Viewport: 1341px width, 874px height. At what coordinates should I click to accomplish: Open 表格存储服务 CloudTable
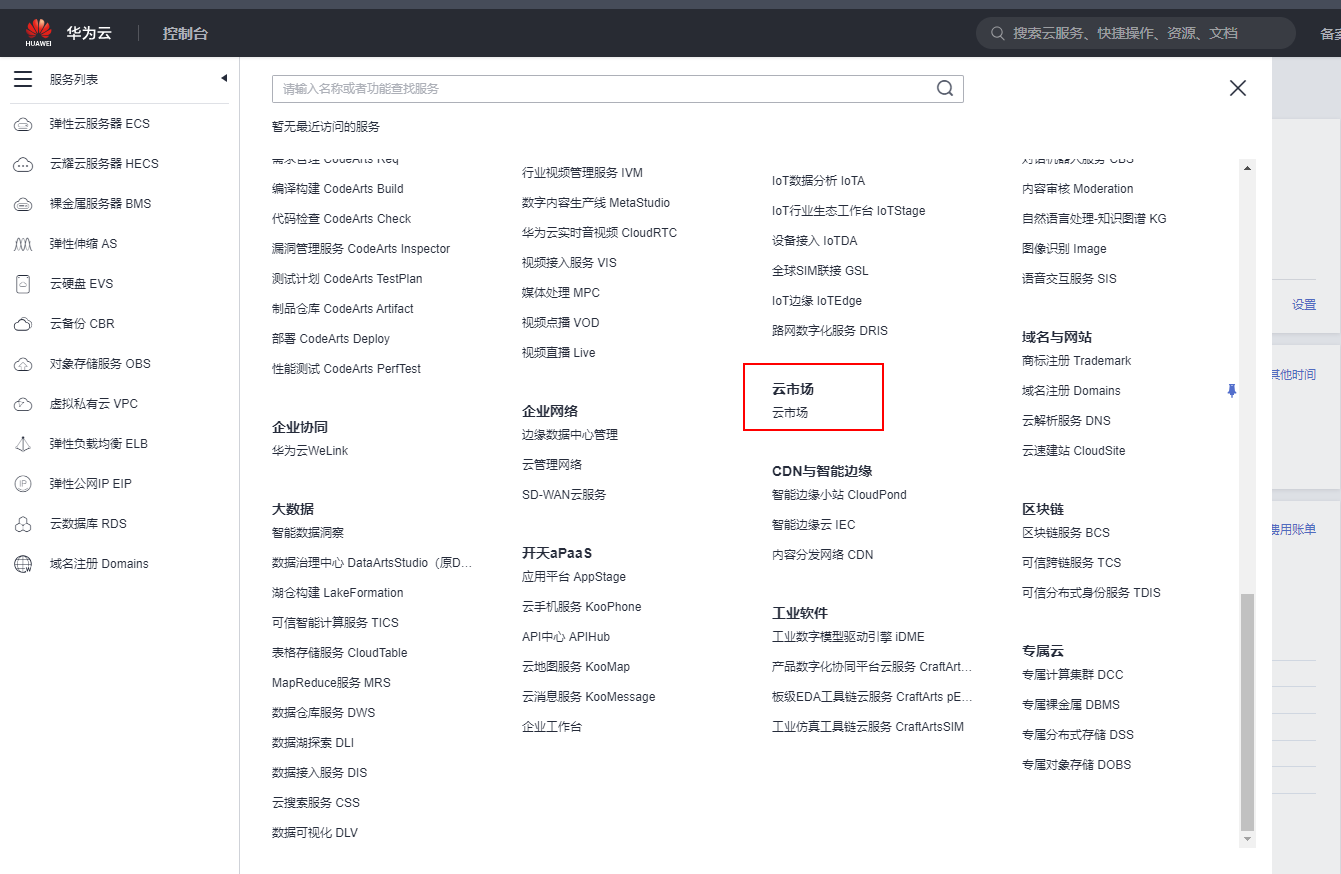(x=340, y=653)
